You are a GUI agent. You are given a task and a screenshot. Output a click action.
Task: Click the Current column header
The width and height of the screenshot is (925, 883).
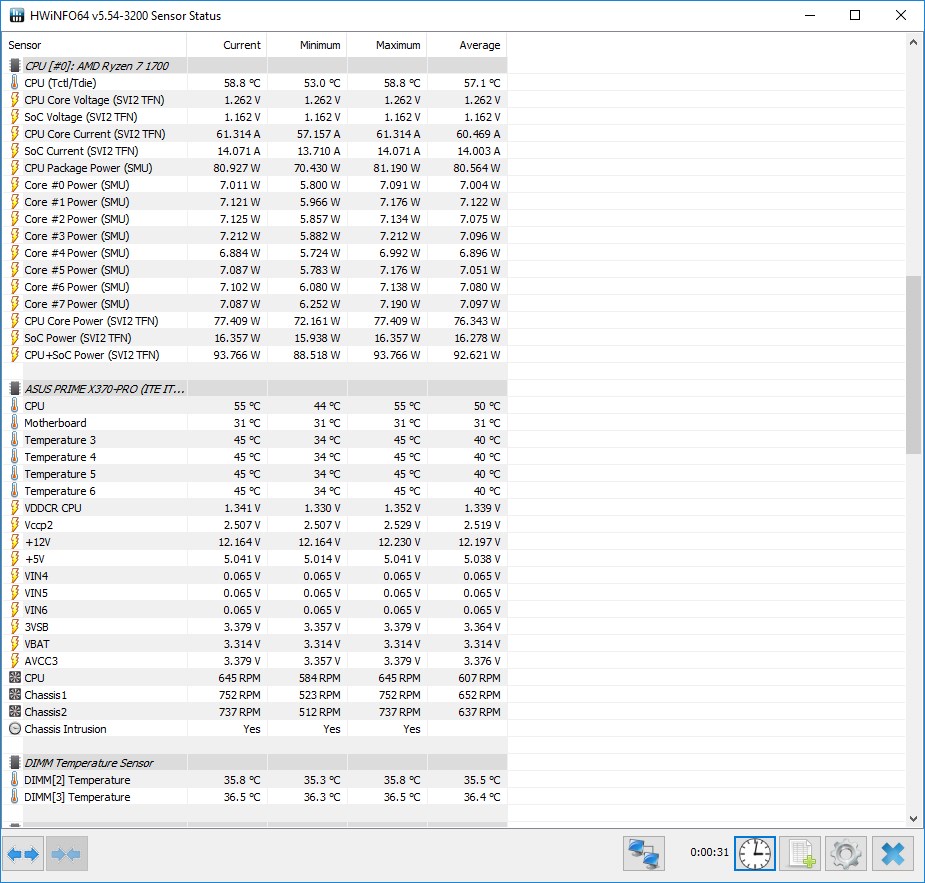point(227,45)
